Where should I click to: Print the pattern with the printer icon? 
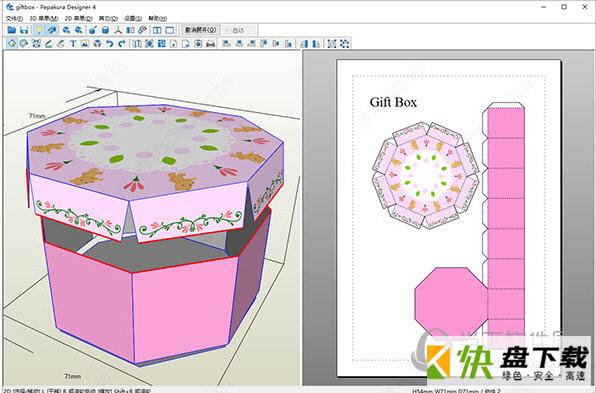coord(210,43)
